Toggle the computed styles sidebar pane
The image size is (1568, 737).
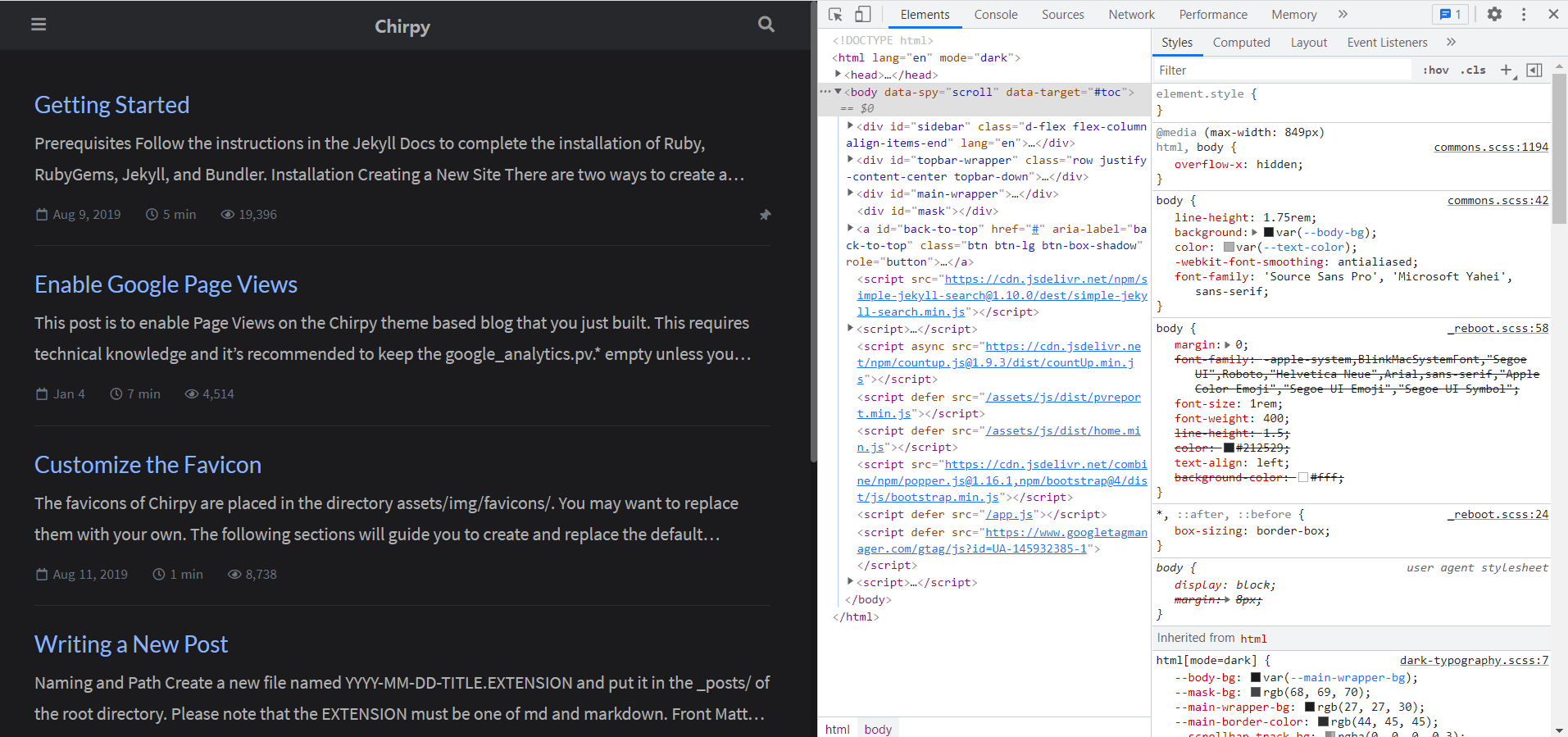[x=1534, y=71]
